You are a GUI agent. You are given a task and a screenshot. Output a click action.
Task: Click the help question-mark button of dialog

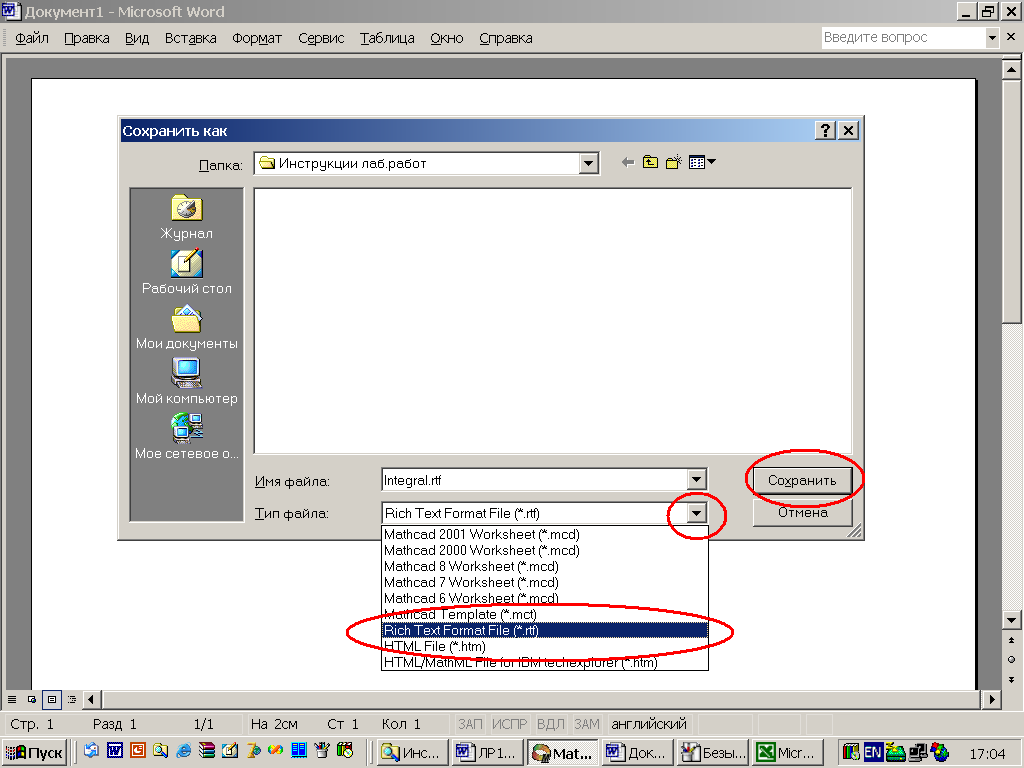coord(825,131)
